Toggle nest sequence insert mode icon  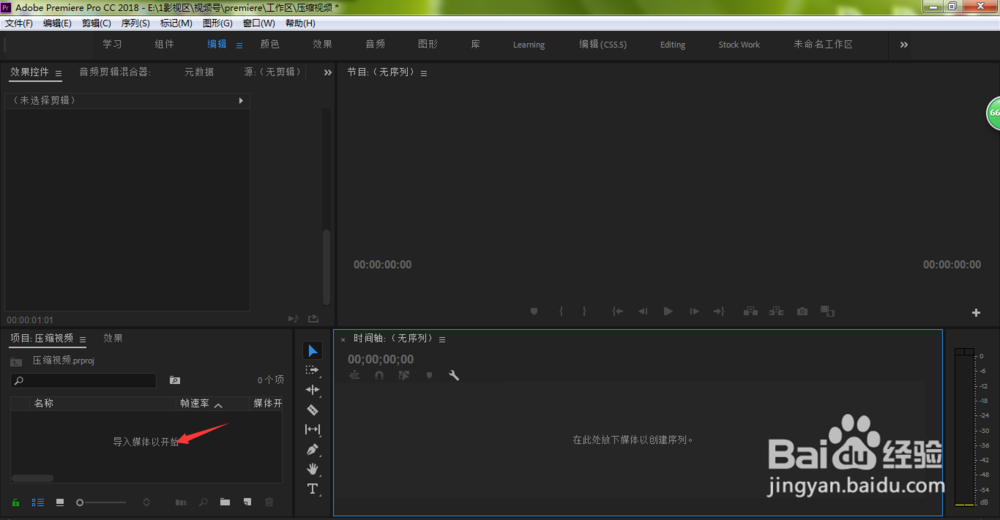pos(355,376)
